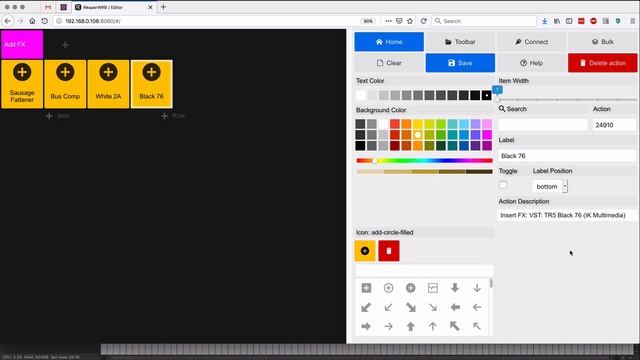The height and width of the screenshot is (360, 640).
Task: Pick the bold down-right arrow icon
Action: tap(410, 307)
